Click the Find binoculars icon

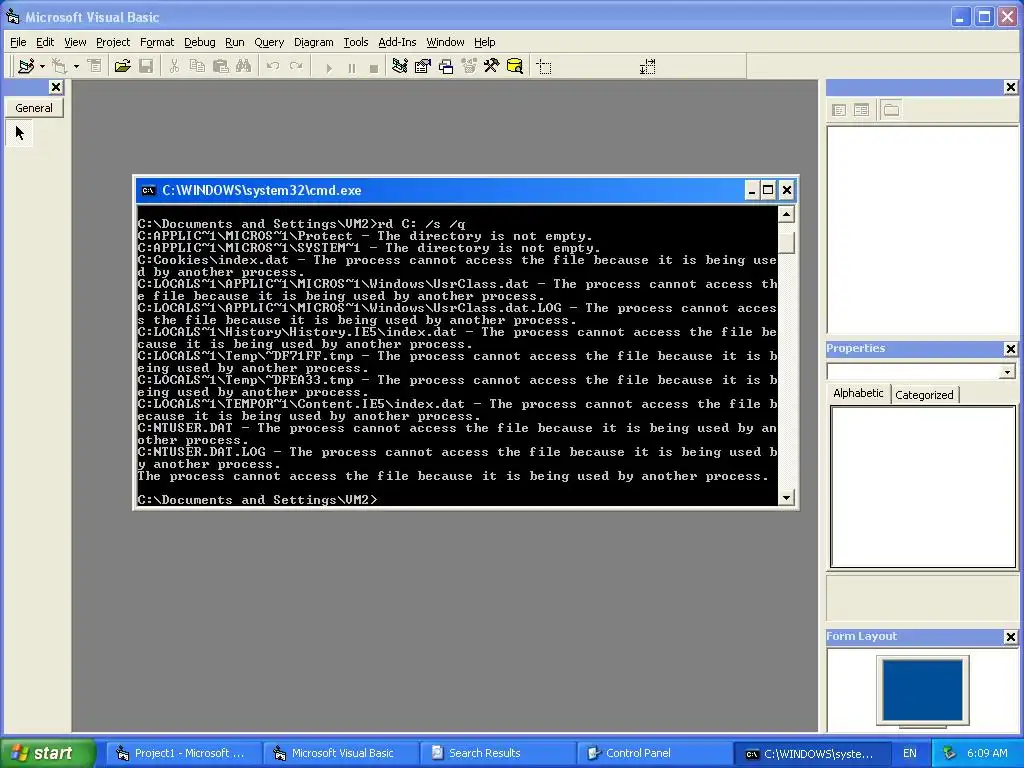pos(243,66)
